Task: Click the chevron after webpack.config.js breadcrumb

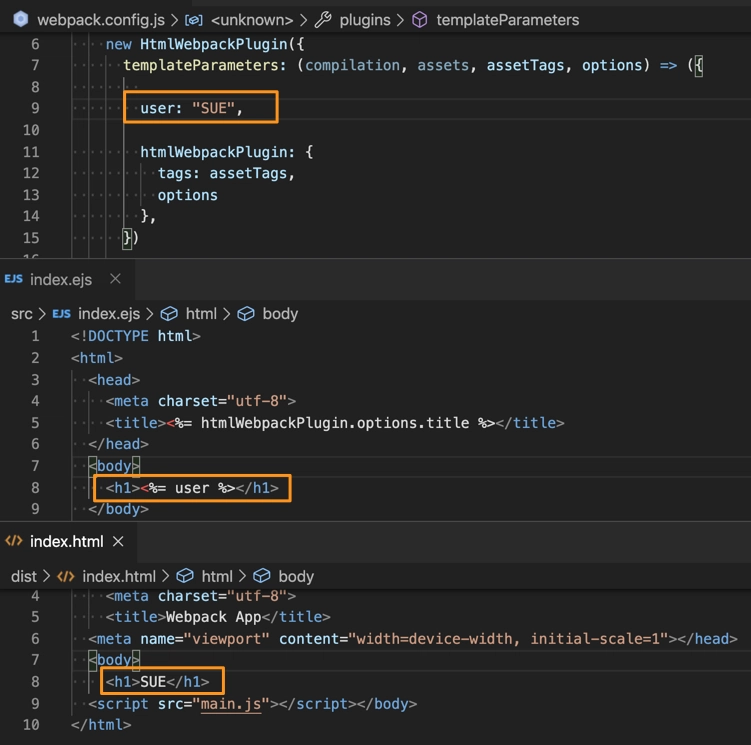Action: pyautogui.click(x=175, y=20)
